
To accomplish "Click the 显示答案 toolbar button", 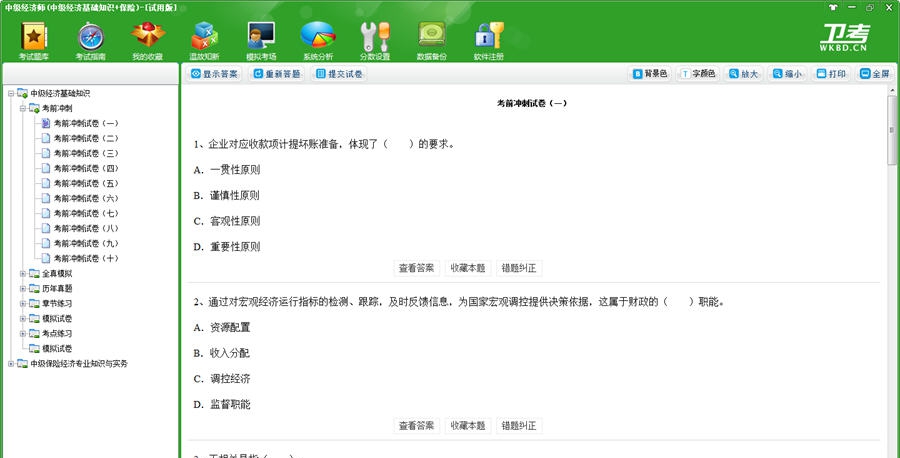I will tap(215, 74).
